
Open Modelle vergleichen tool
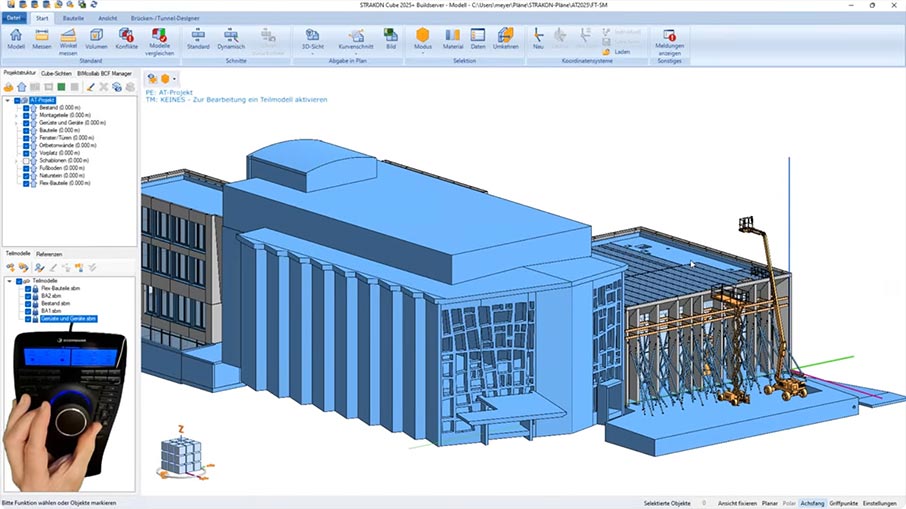point(159,42)
